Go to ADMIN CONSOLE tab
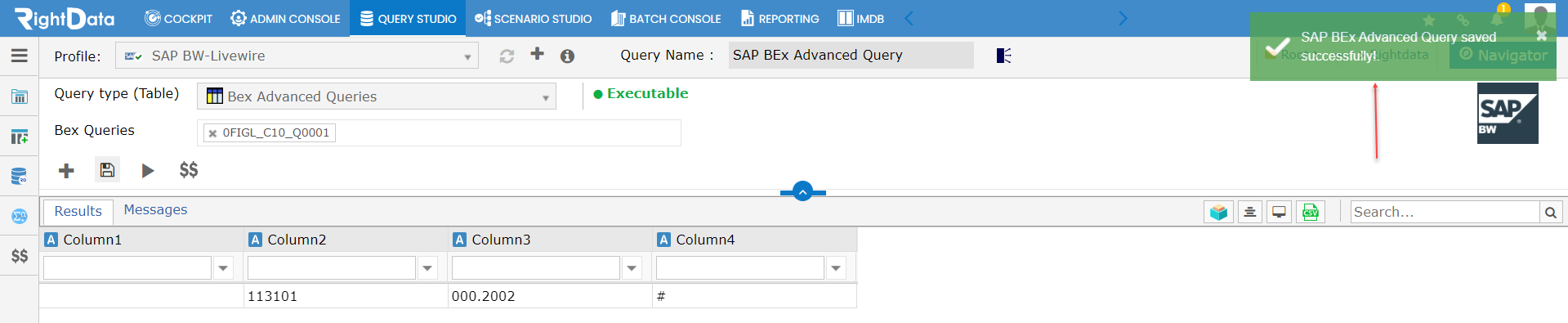 click(285, 18)
